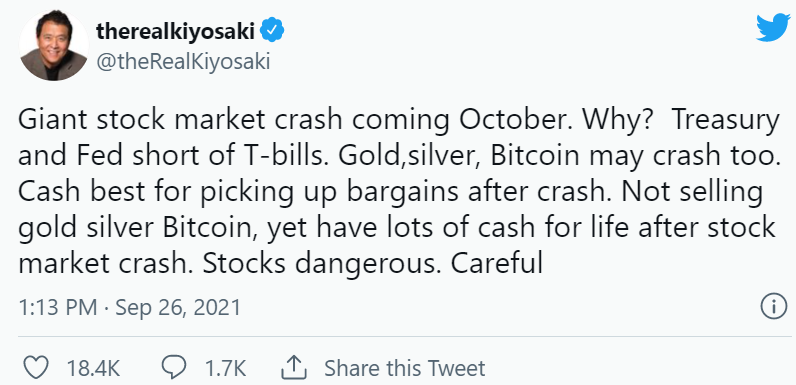Open the circled info icon
The height and width of the screenshot is (385, 796).
click(774, 308)
